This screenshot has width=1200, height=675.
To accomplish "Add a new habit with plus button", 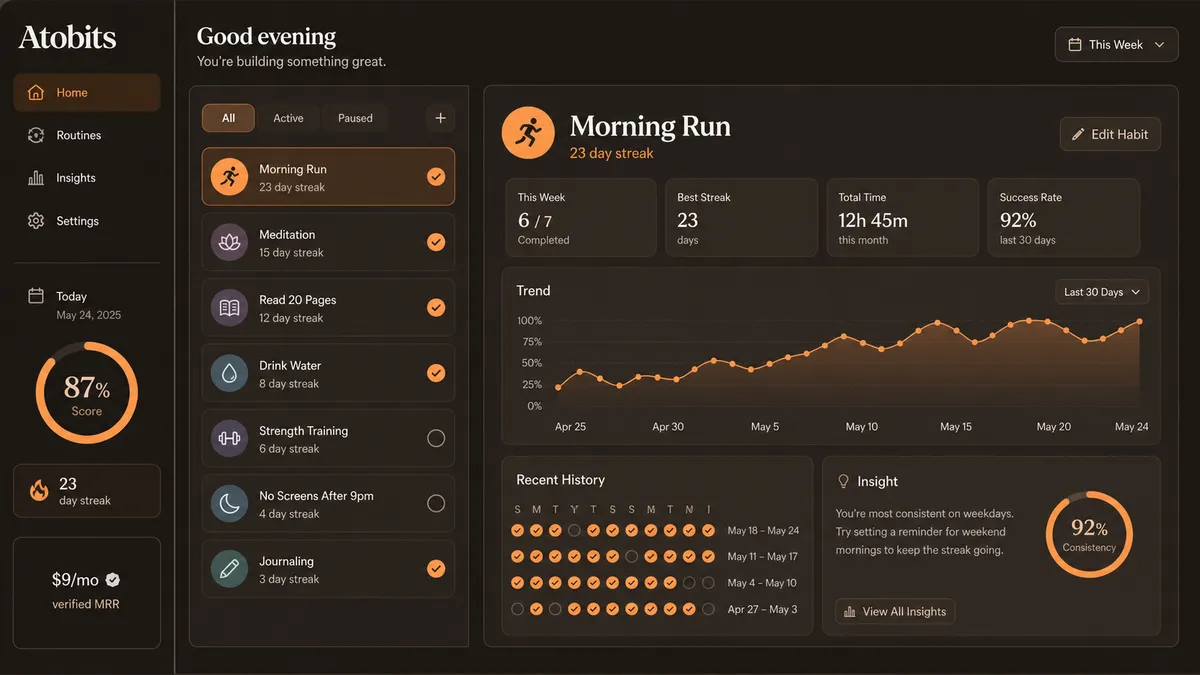I will point(440,118).
